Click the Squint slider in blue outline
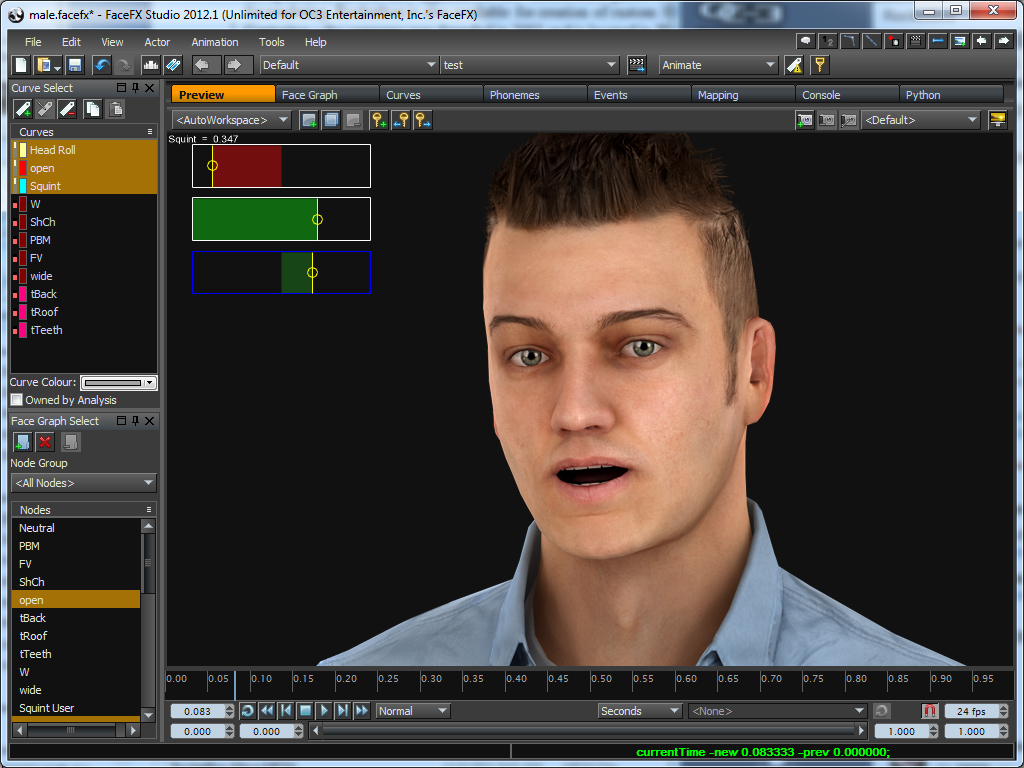Viewport: 1024px width, 768px height. (x=281, y=272)
